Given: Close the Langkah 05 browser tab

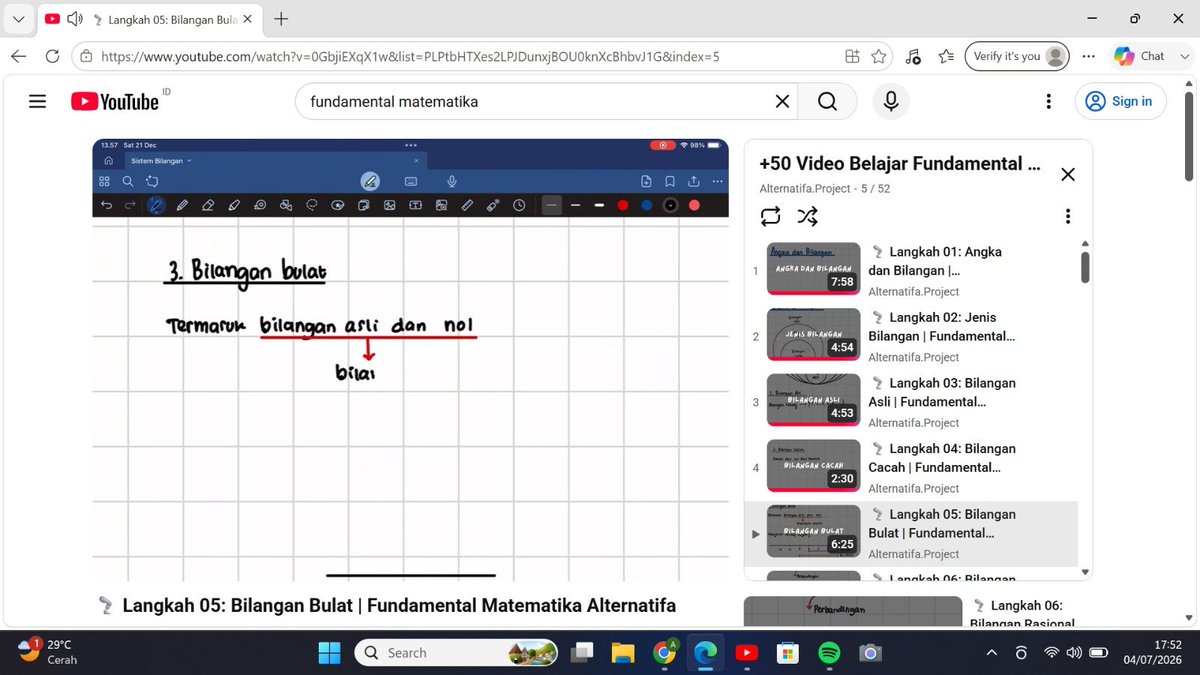Looking at the screenshot, I should click(x=248, y=19).
